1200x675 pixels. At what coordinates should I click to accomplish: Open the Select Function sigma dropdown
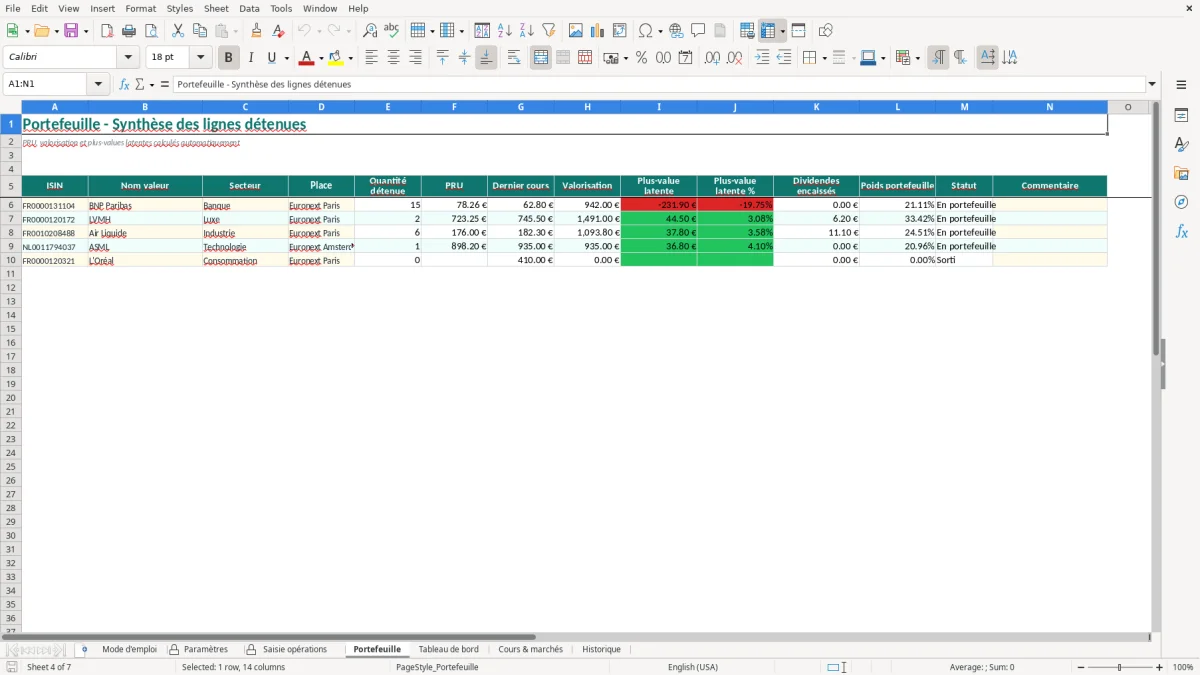tap(151, 84)
